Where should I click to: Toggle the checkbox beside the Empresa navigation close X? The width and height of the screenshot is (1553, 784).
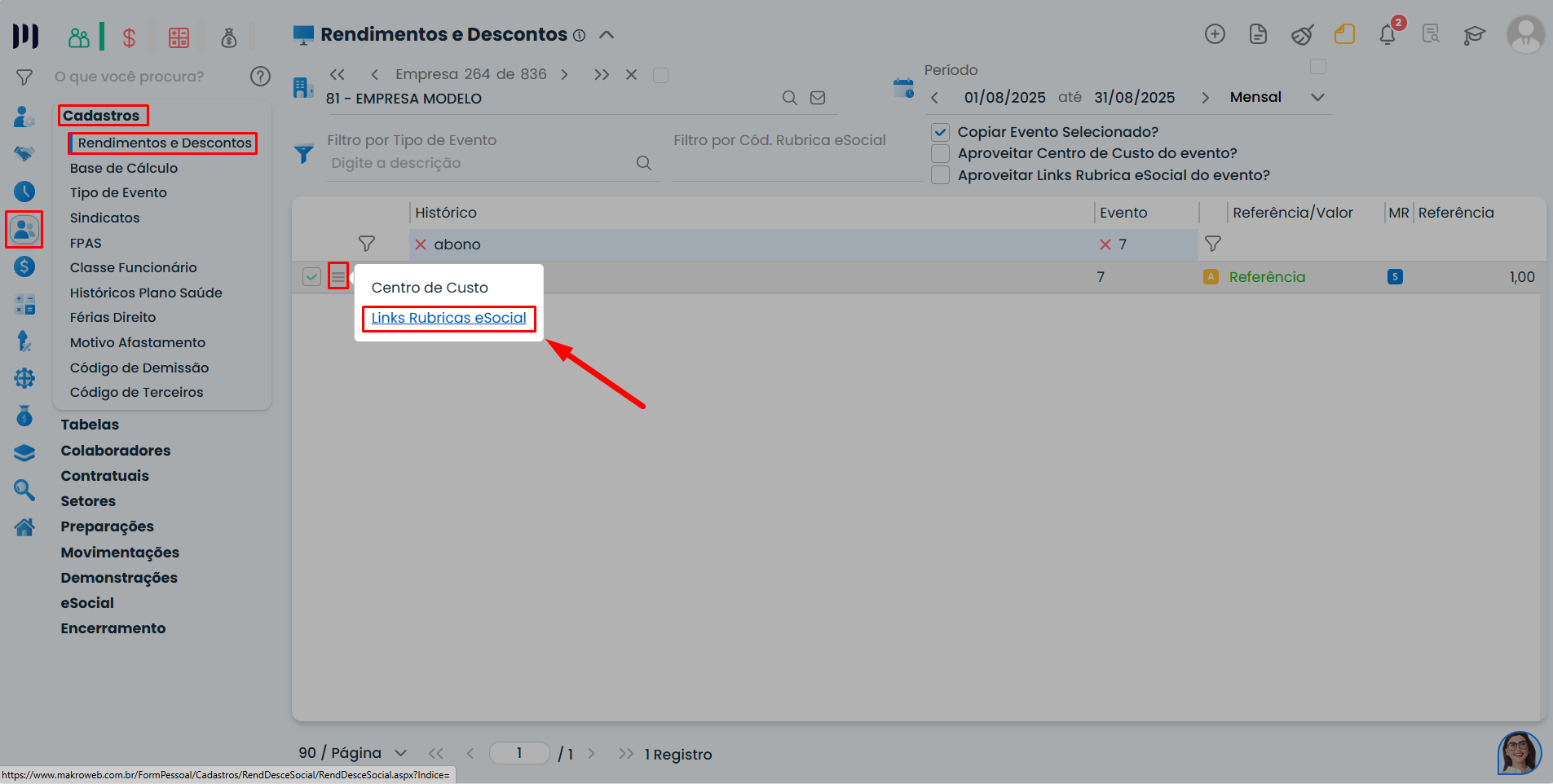point(661,75)
